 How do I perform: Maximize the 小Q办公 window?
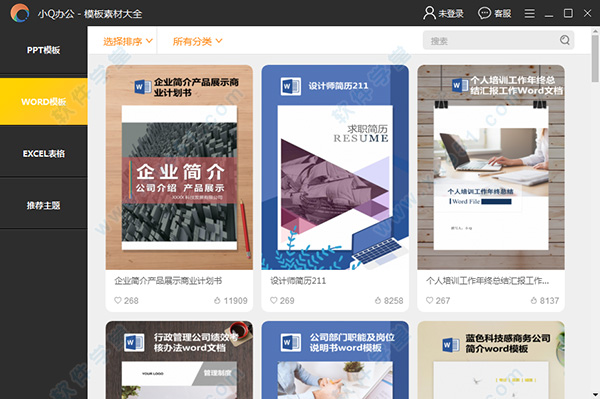tap(568, 13)
